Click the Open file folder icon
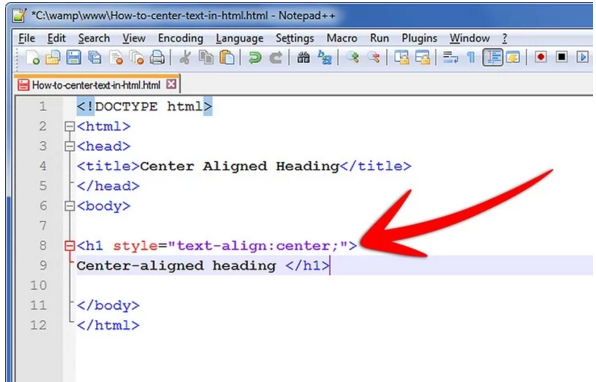 pyautogui.click(x=53, y=58)
